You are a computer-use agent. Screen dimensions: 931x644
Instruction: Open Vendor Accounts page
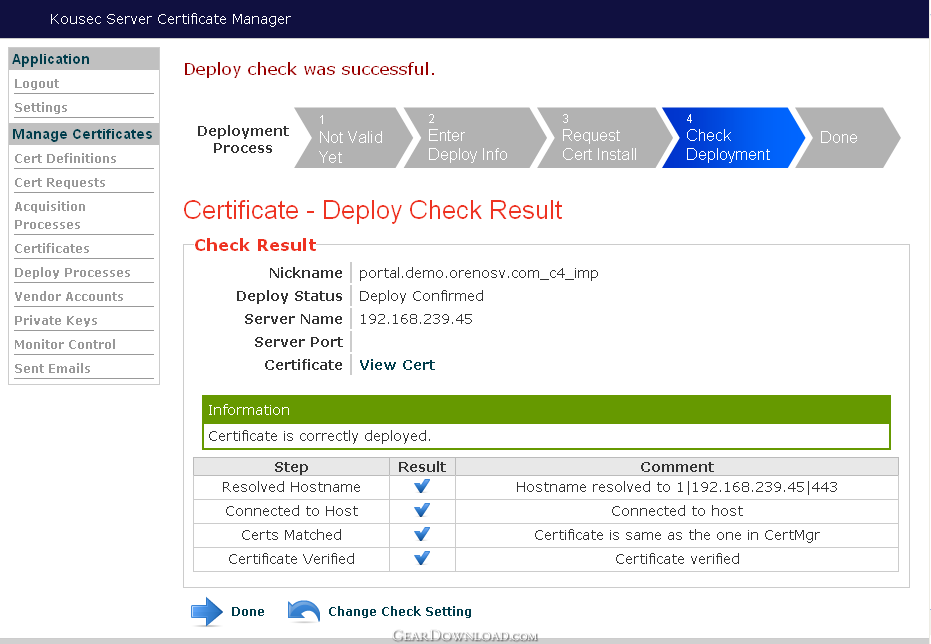(69, 296)
